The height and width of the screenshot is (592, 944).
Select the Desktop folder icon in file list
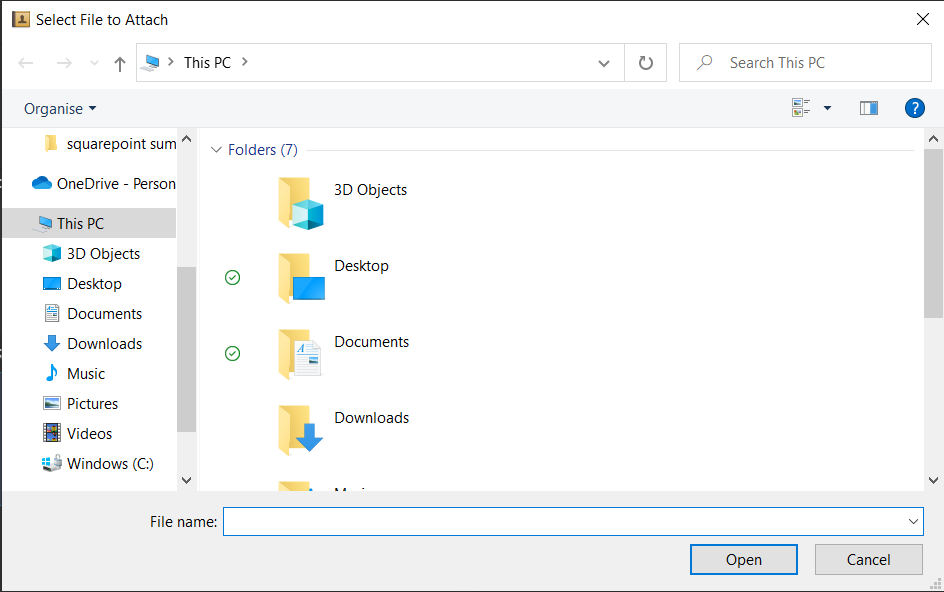tap(301, 278)
